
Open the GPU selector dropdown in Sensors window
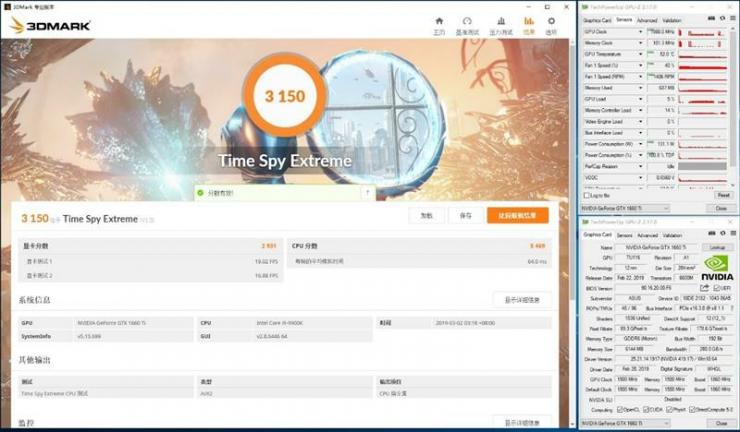pos(625,208)
